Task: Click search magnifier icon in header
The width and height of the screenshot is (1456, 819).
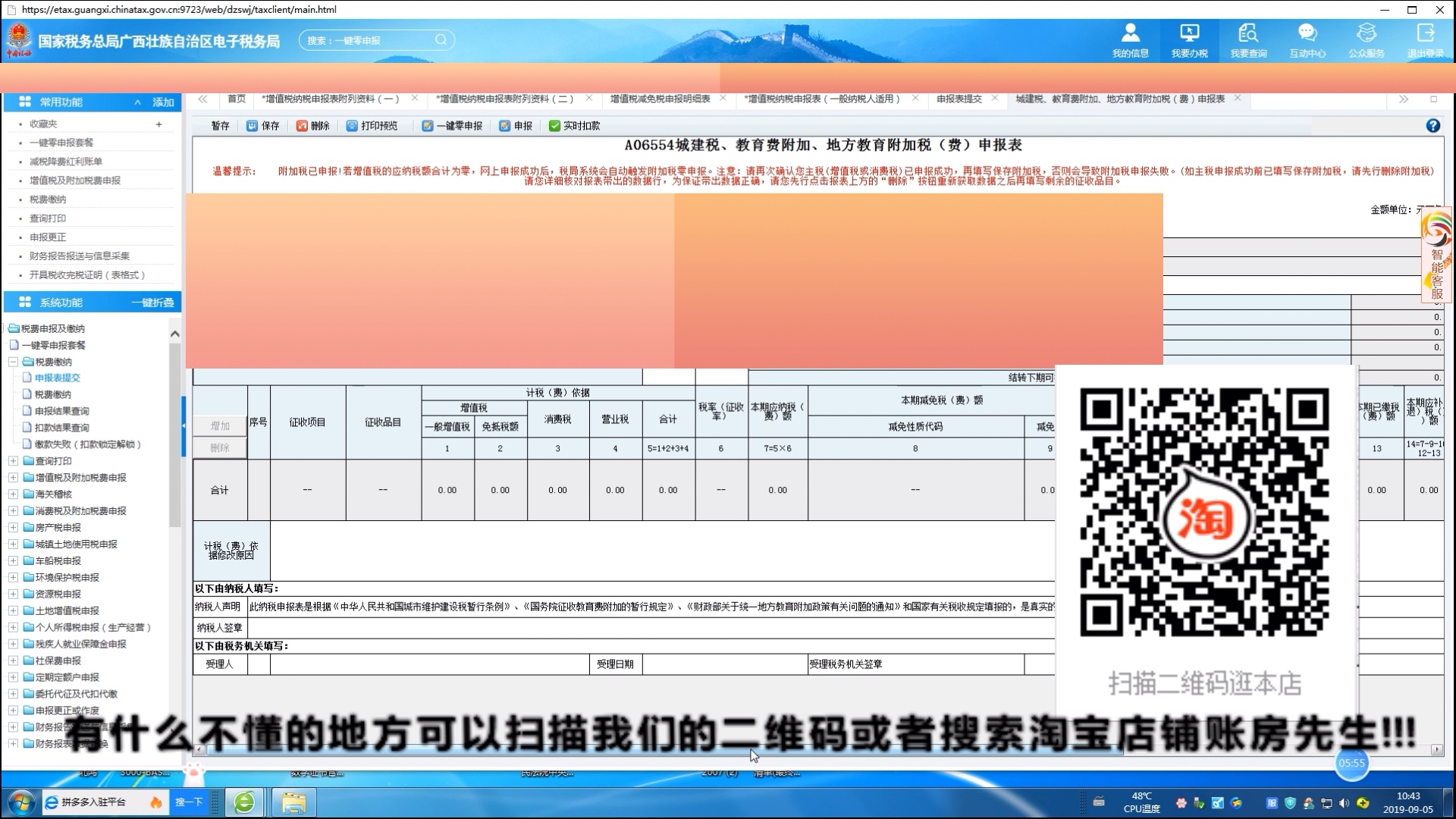Action: (x=441, y=39)
